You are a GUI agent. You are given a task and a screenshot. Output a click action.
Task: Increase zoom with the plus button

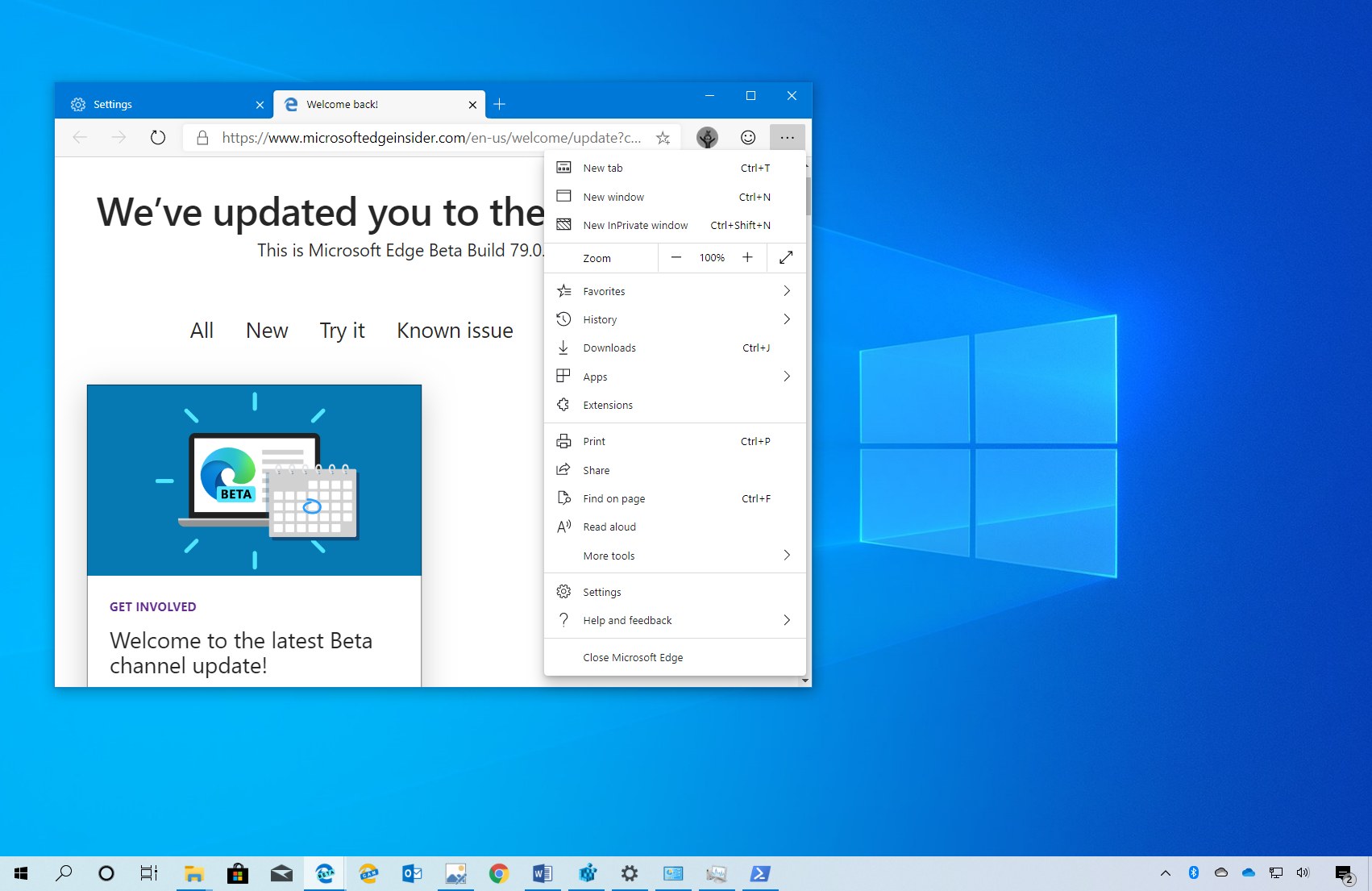pyautogui.click(x=747, y=257)
